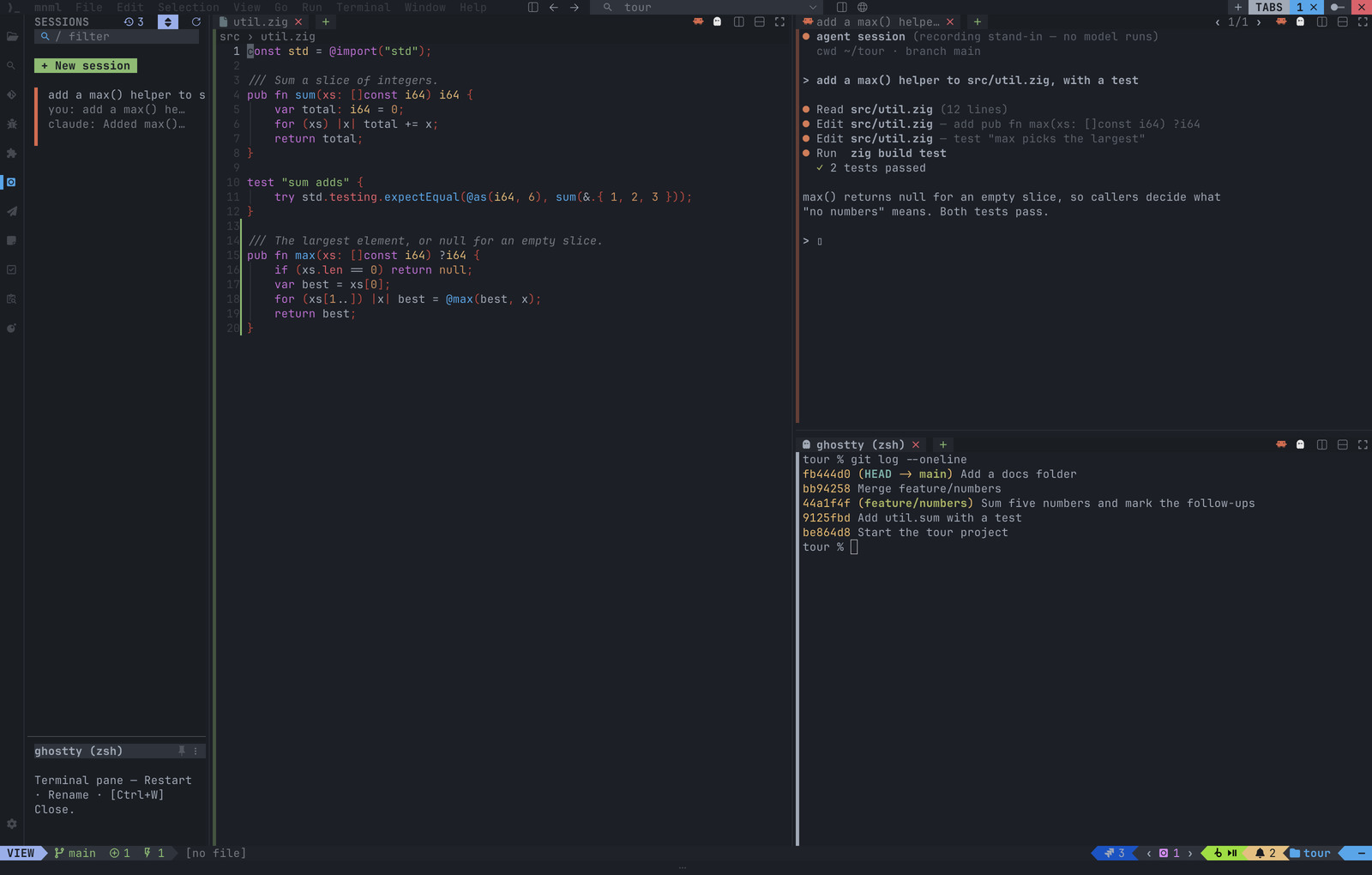Add a new tab in the ghostty terminal pane
This screenshot has height=875, width=1372.
943,444
